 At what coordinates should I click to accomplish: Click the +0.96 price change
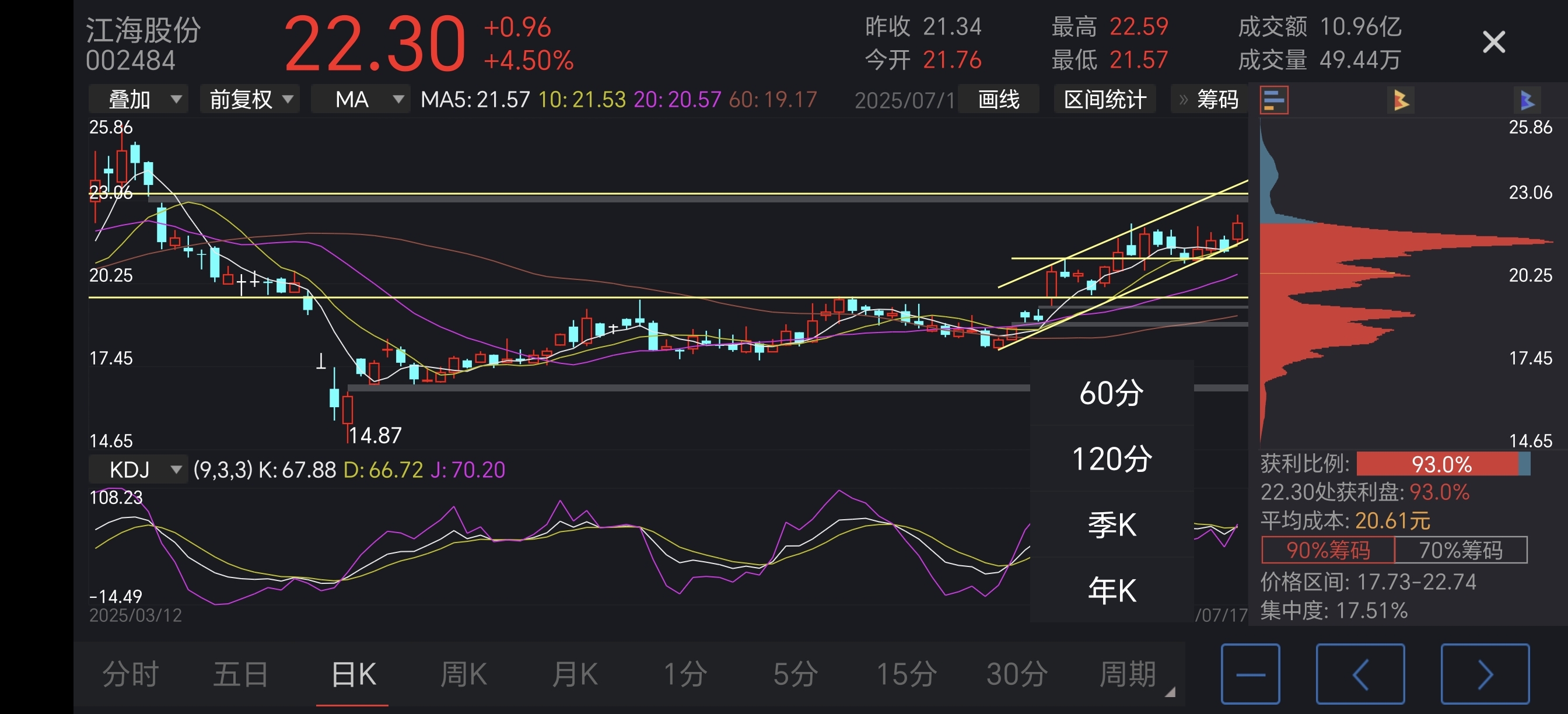pos(517,27)
